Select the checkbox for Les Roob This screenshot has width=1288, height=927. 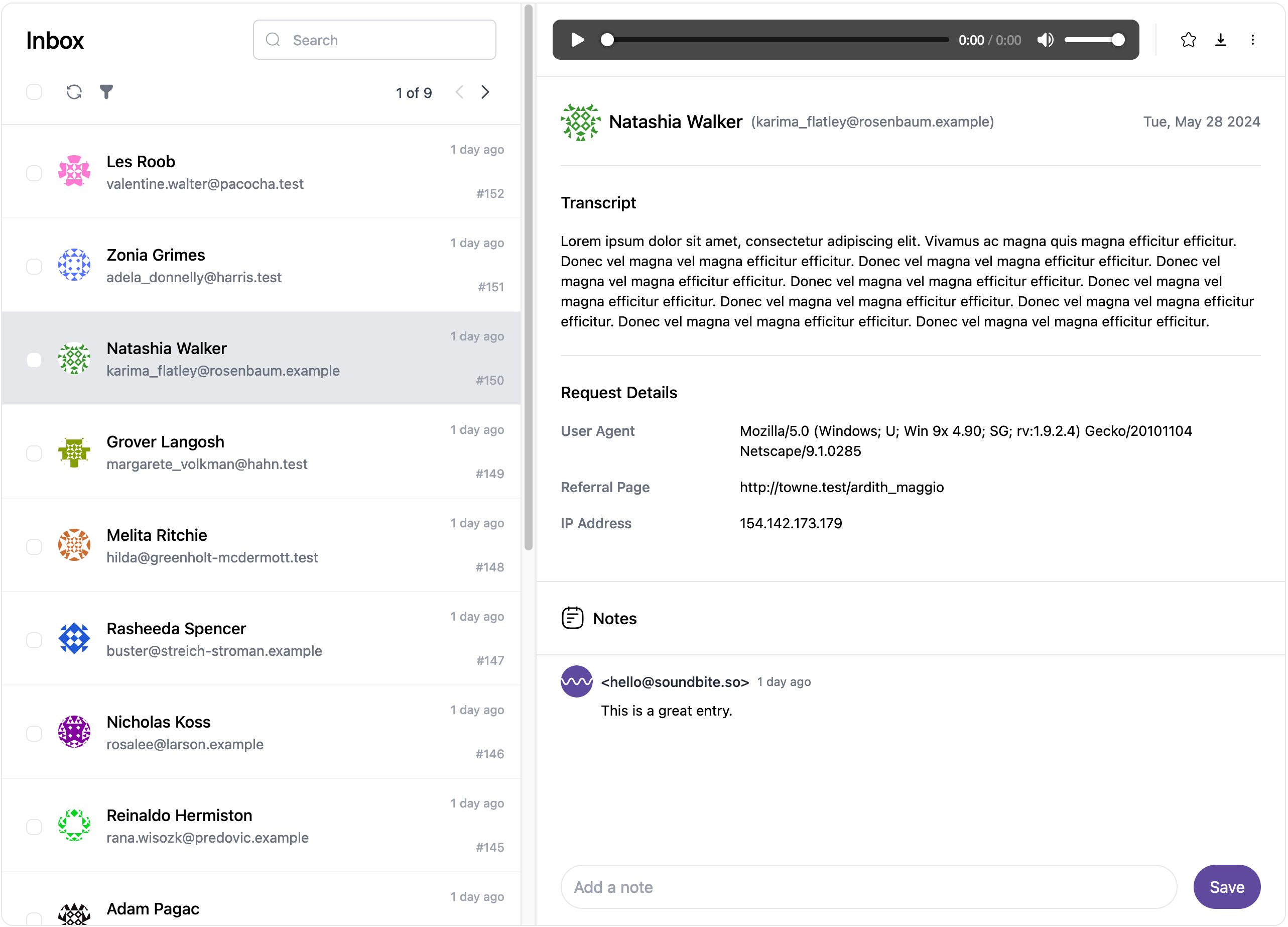pos(34,172)
